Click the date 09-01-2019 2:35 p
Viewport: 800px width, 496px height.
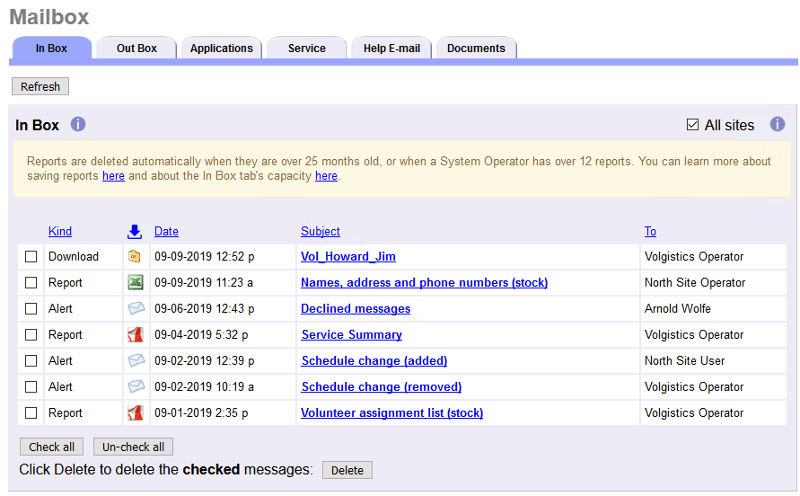coord(201,413)
